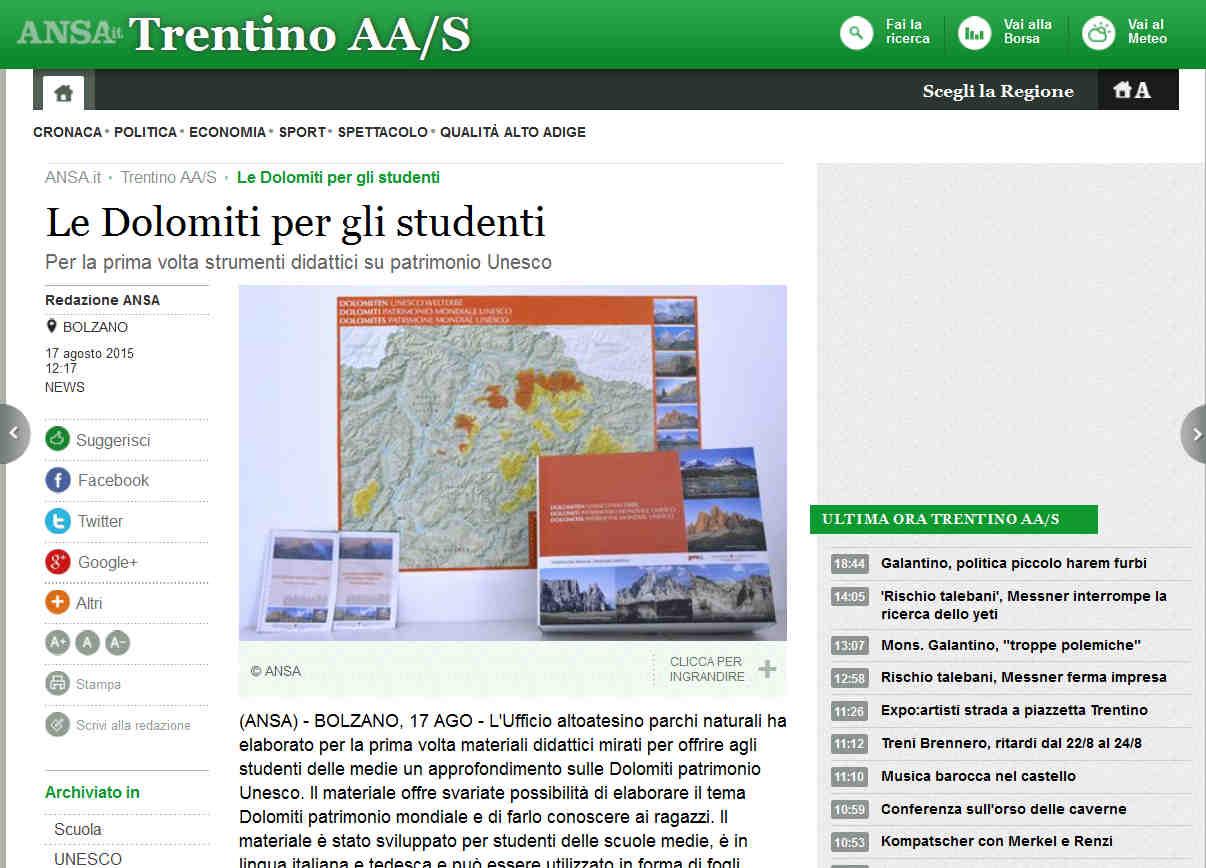Click the 13:07 timestamp badge
Image resolution: width=1206 pixels, height=868 pixels.
[x=850, y=646]
